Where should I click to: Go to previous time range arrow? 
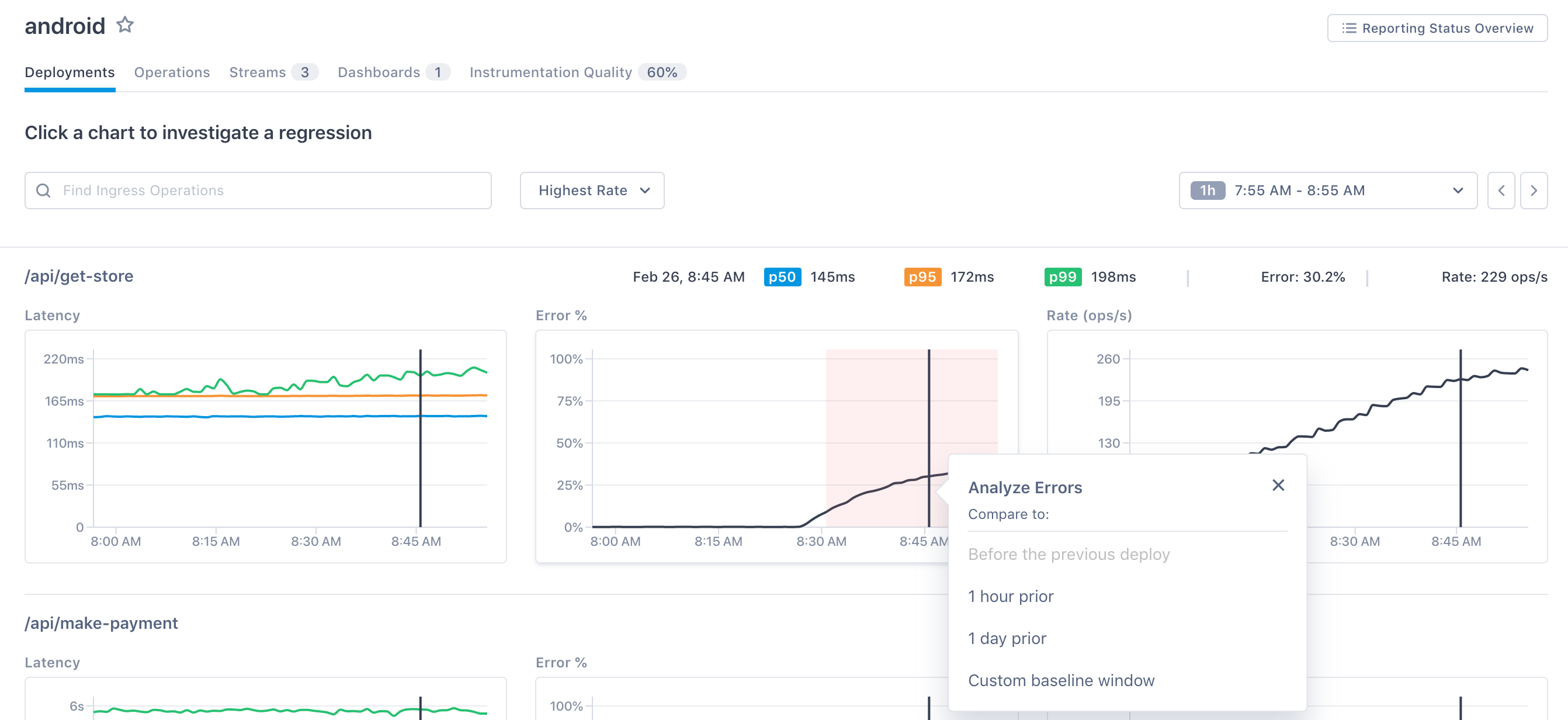(1500, 191)
